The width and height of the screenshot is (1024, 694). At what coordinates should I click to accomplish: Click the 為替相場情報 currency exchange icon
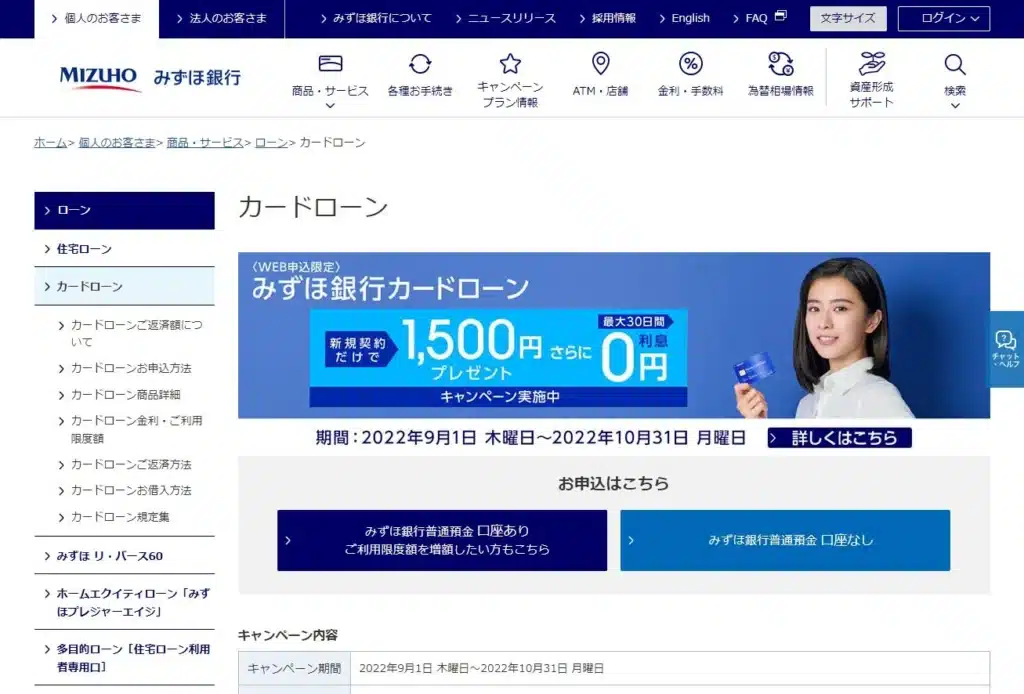[780, 64]
